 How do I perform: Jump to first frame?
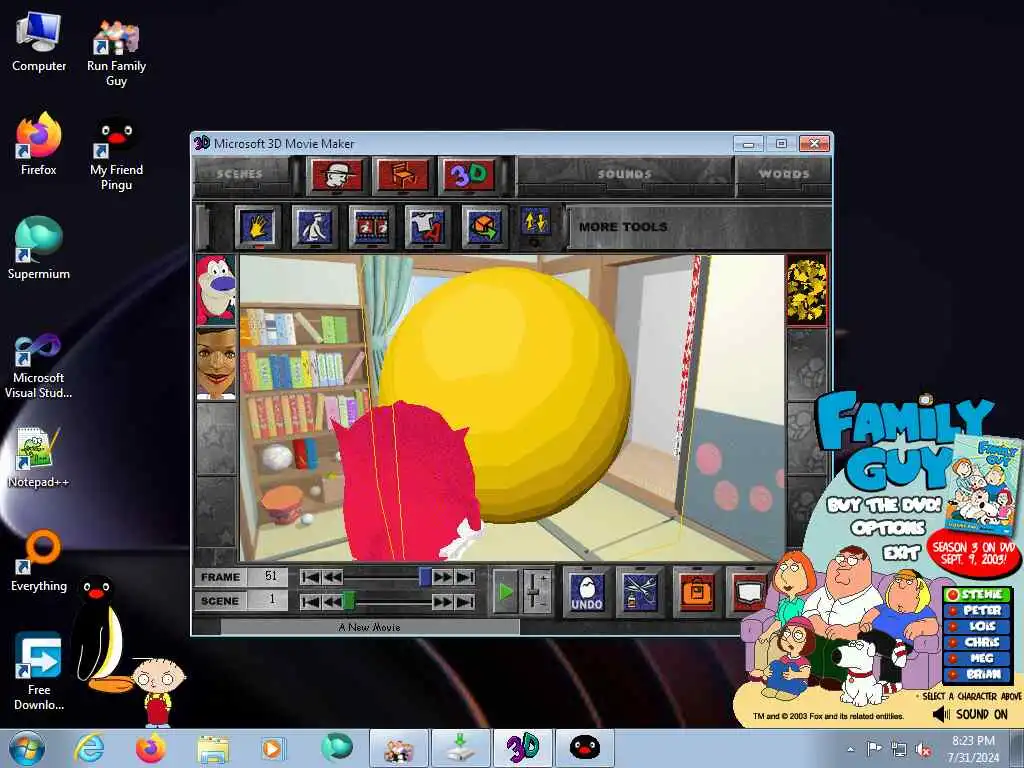click(x=310, y=577)
